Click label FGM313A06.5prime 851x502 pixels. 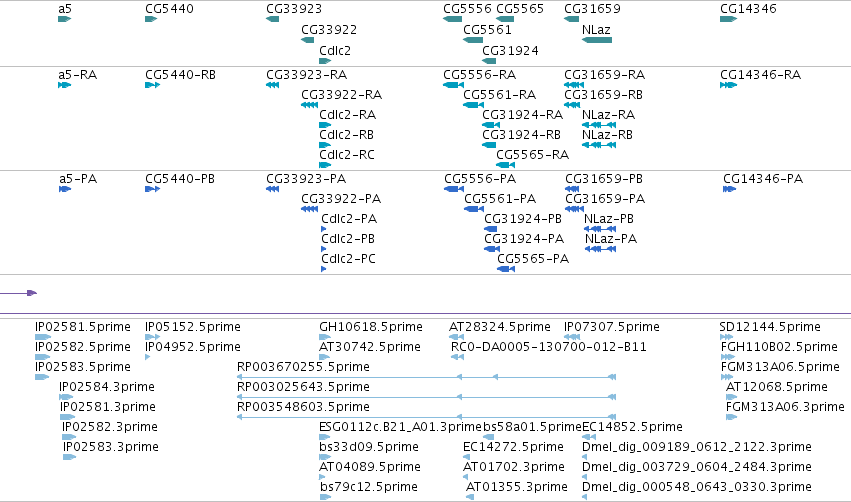pyautogui.click(x=780, y=367)
